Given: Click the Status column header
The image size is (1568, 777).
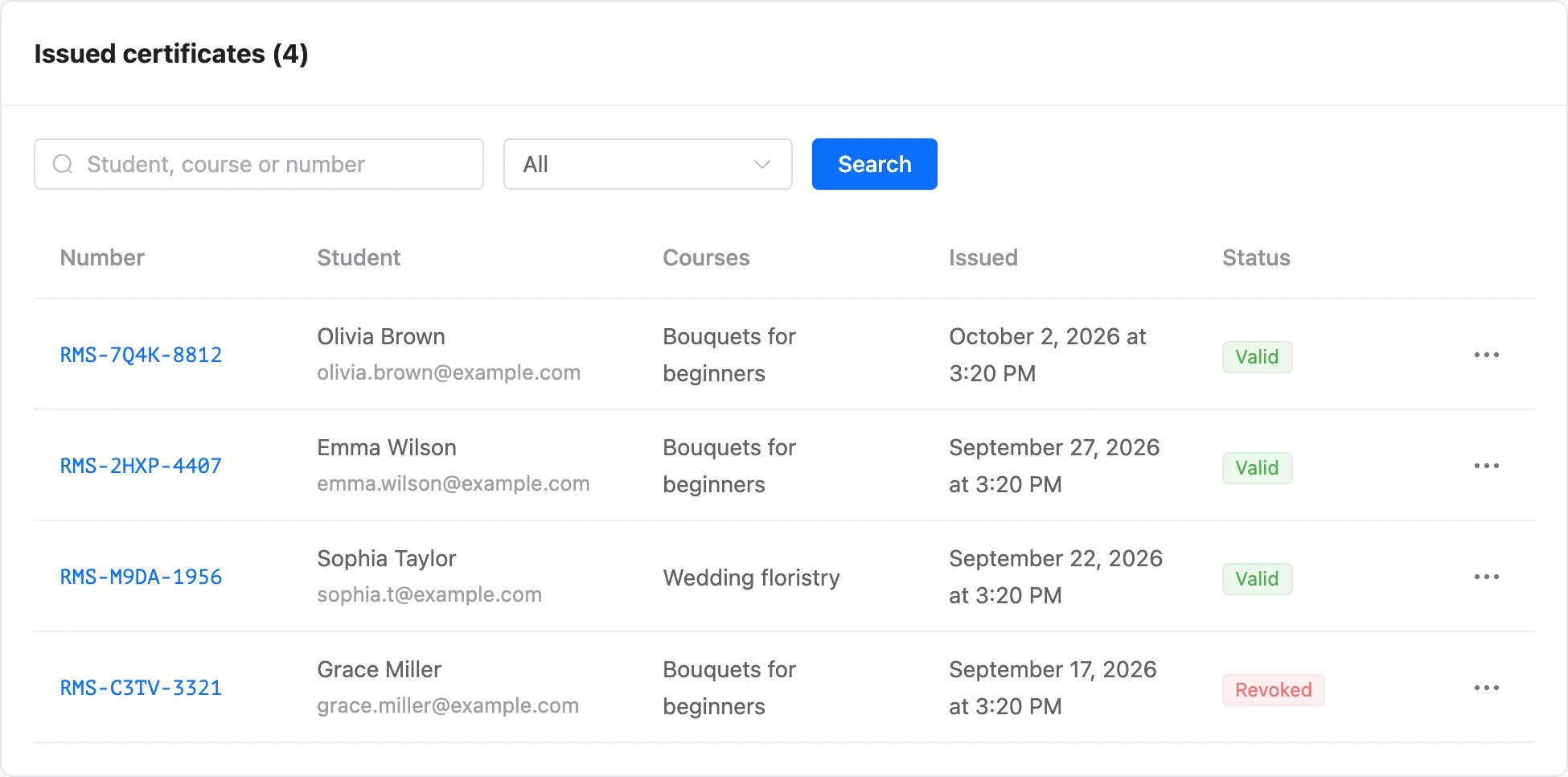Looking at the screenshot, I should pos(1256,257).
